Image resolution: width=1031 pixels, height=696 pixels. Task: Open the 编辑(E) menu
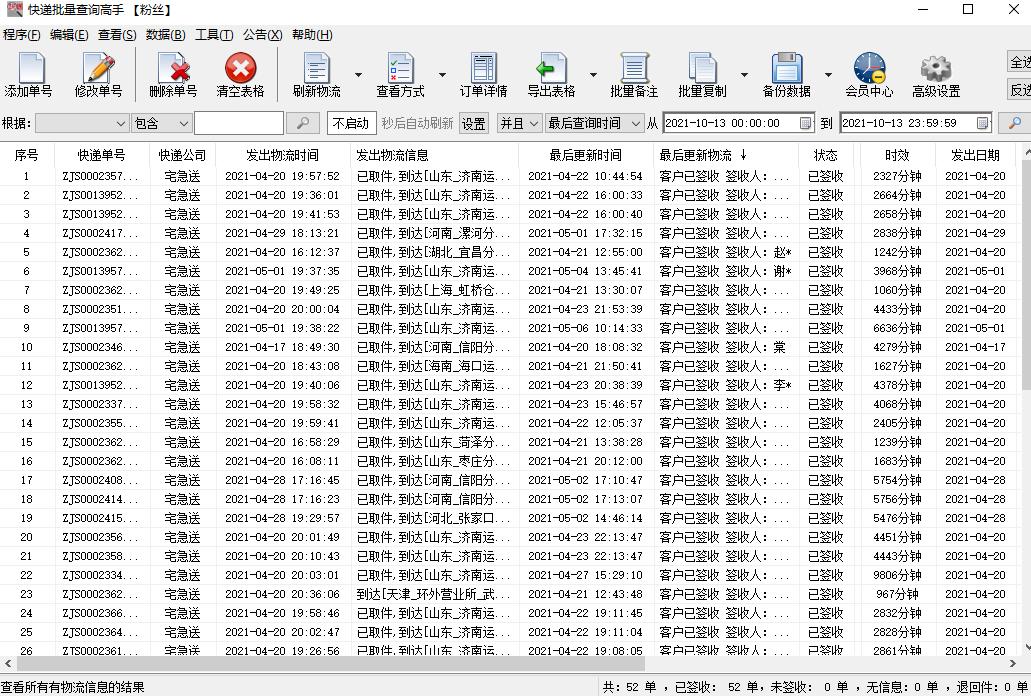click(x=69, y=34)
